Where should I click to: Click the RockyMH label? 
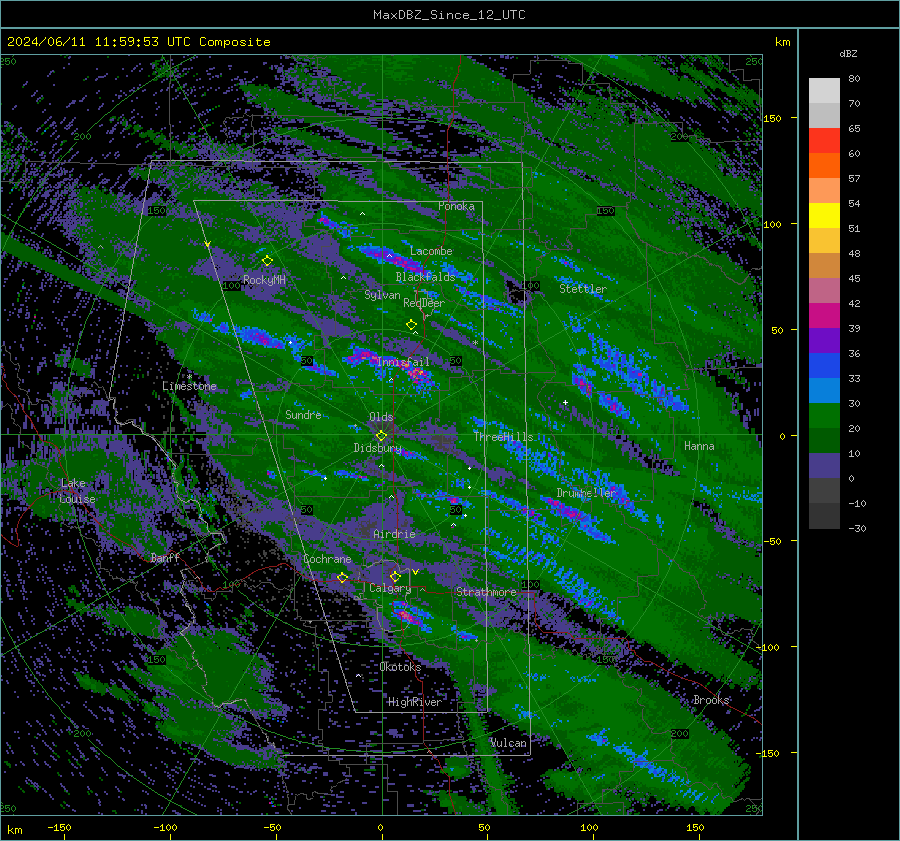click(264, 280)
